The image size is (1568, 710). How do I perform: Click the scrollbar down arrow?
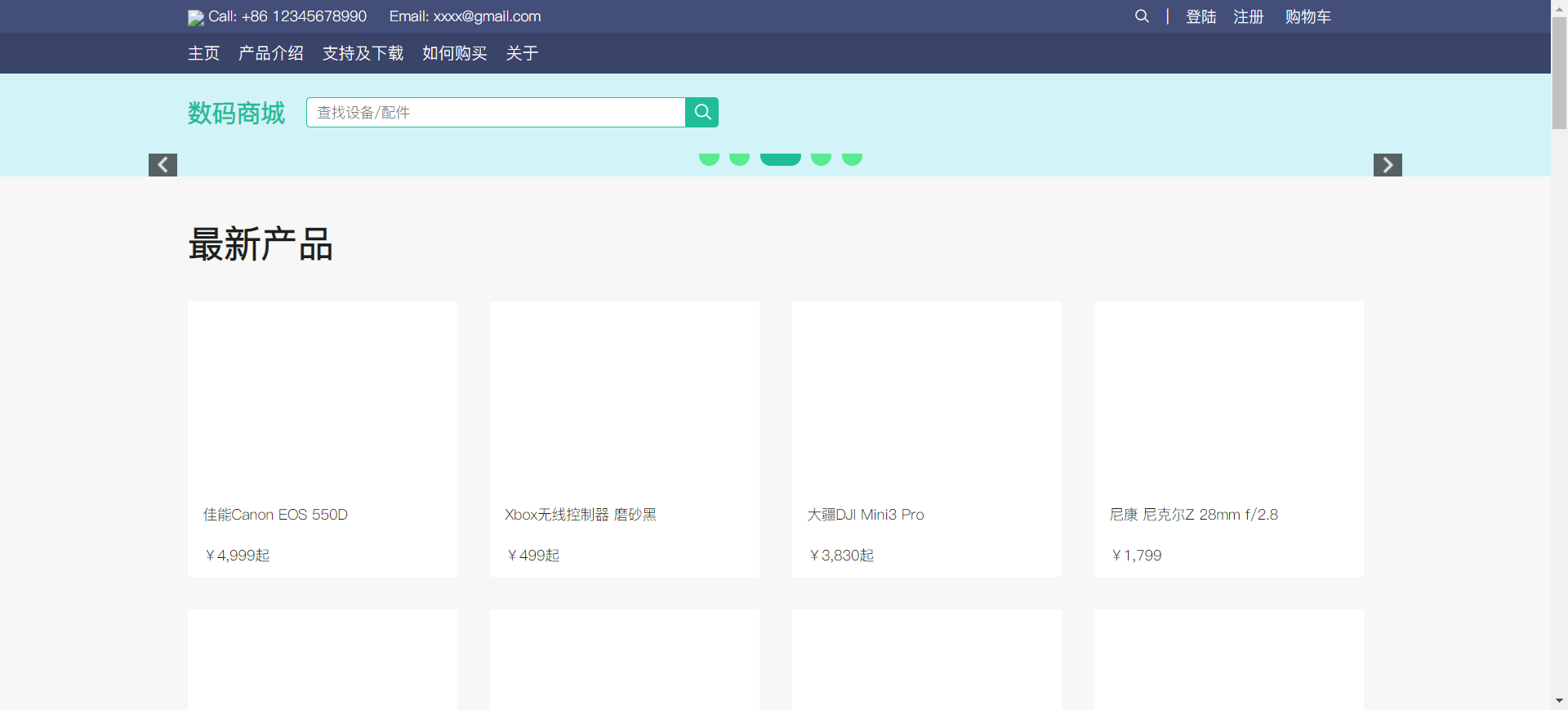click(x=1559, y=701)
